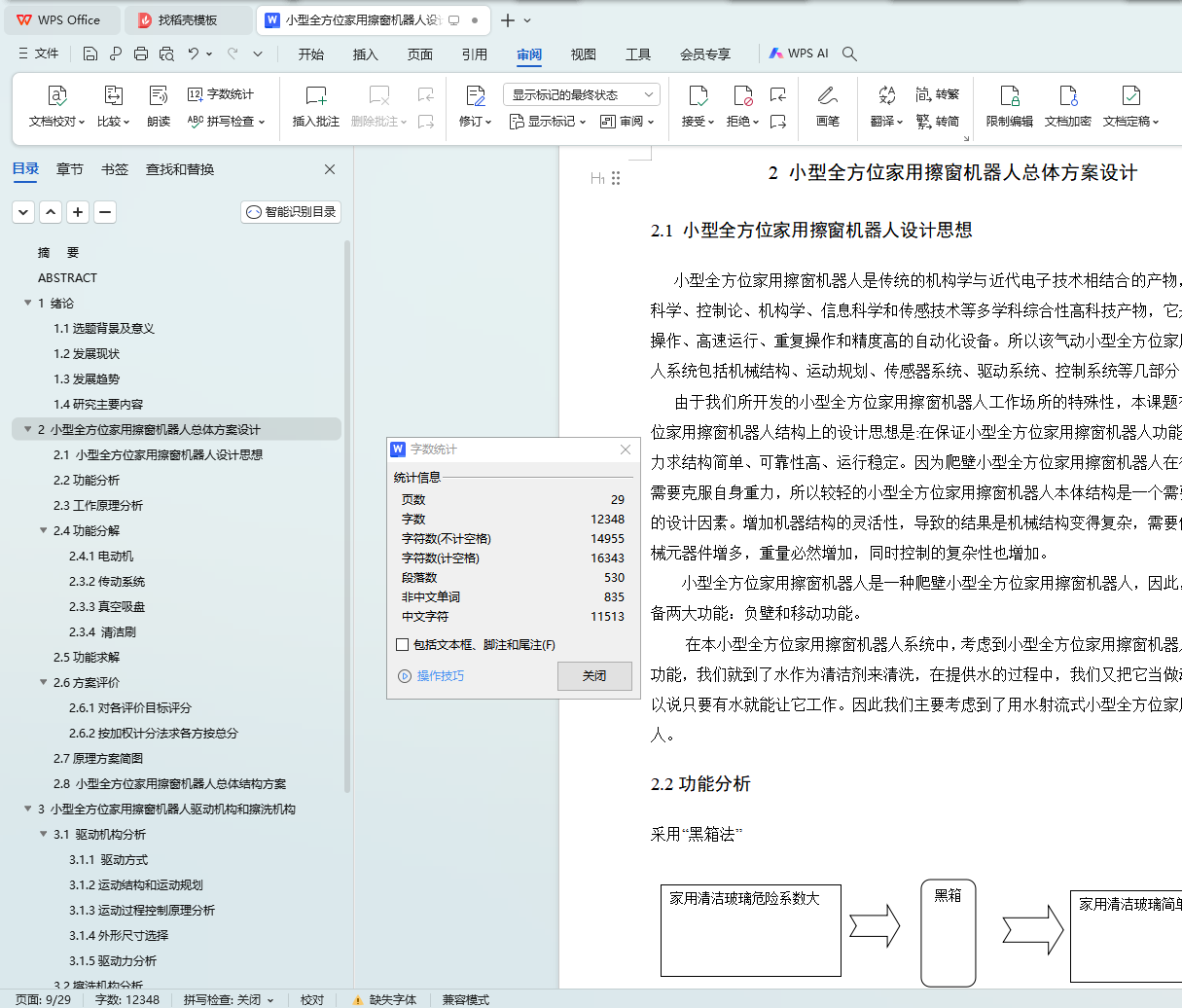Open the 文件 menu

[x=39, y=54]
